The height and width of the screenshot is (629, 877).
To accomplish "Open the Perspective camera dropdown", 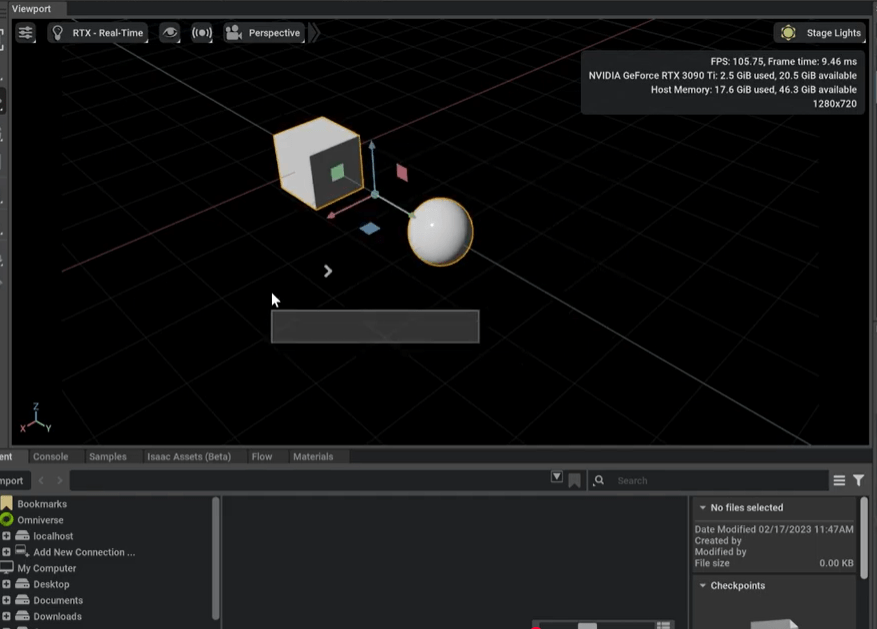I will pyautogui.click(x=263, y=33).
